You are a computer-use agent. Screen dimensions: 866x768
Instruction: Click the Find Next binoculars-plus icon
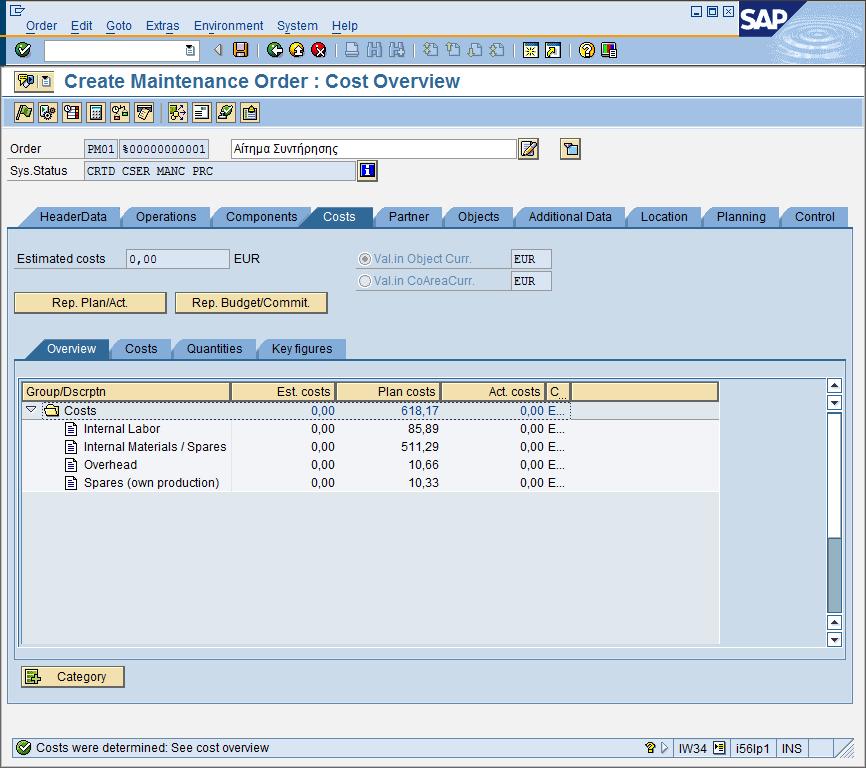tap(397, 50)
